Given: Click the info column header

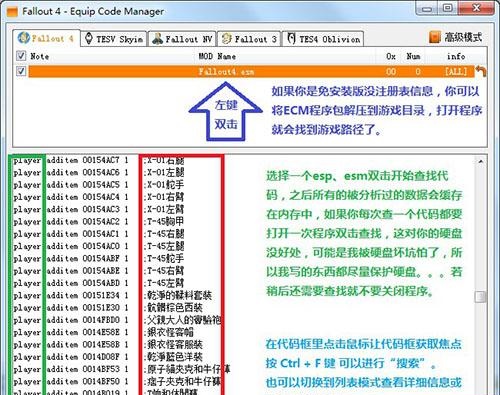Looking at the screenshot, I should pyautogui.click(x=456, y=56).
